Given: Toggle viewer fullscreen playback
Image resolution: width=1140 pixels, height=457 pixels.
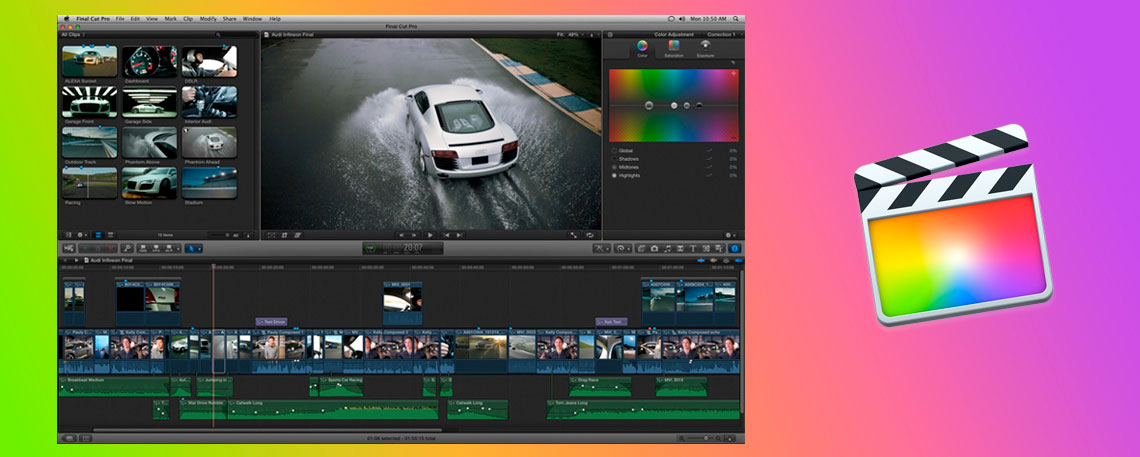Looking at the screenshot, I should [x=574, y=235].
